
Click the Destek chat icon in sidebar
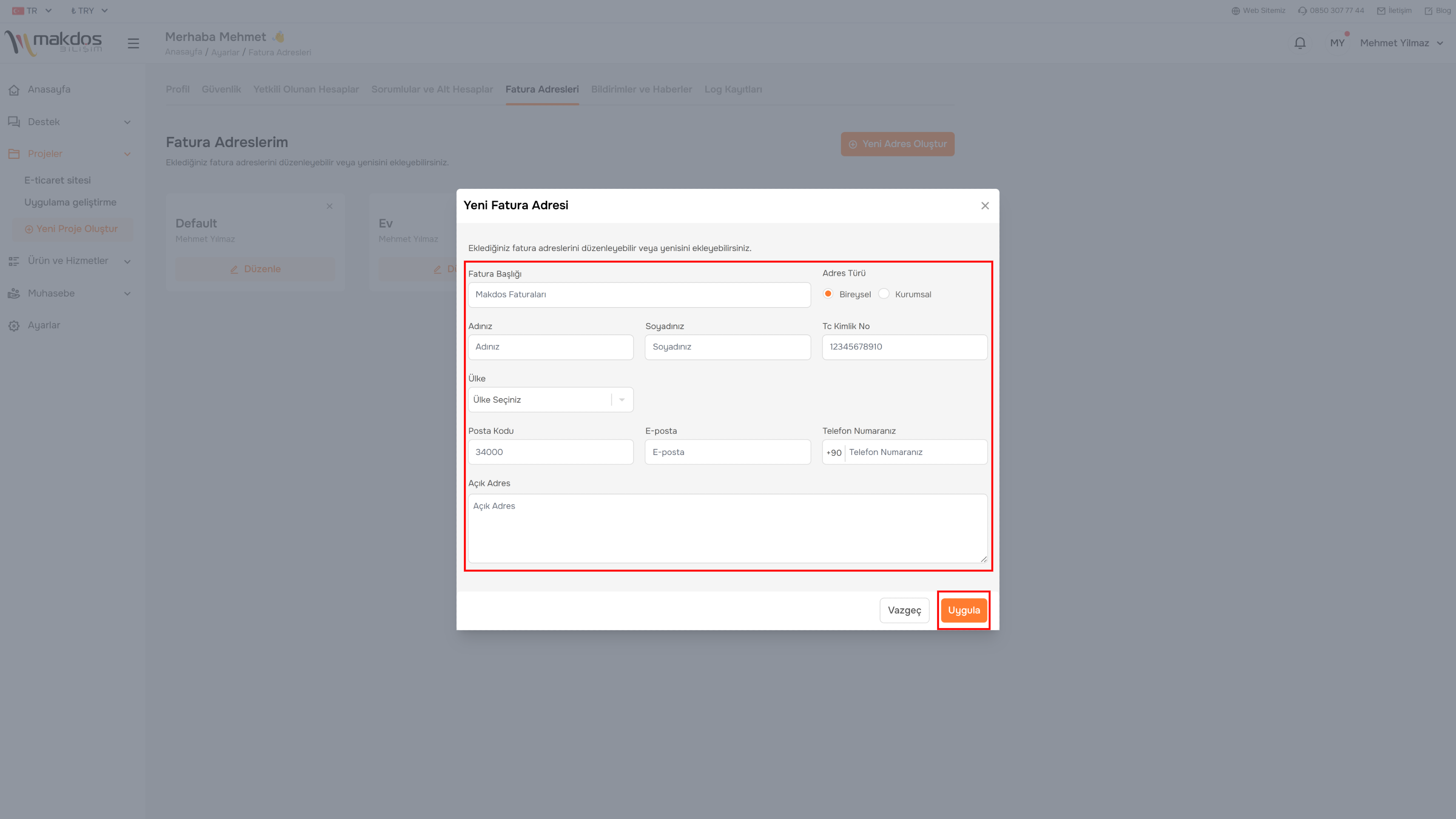[x=14, y=122]
